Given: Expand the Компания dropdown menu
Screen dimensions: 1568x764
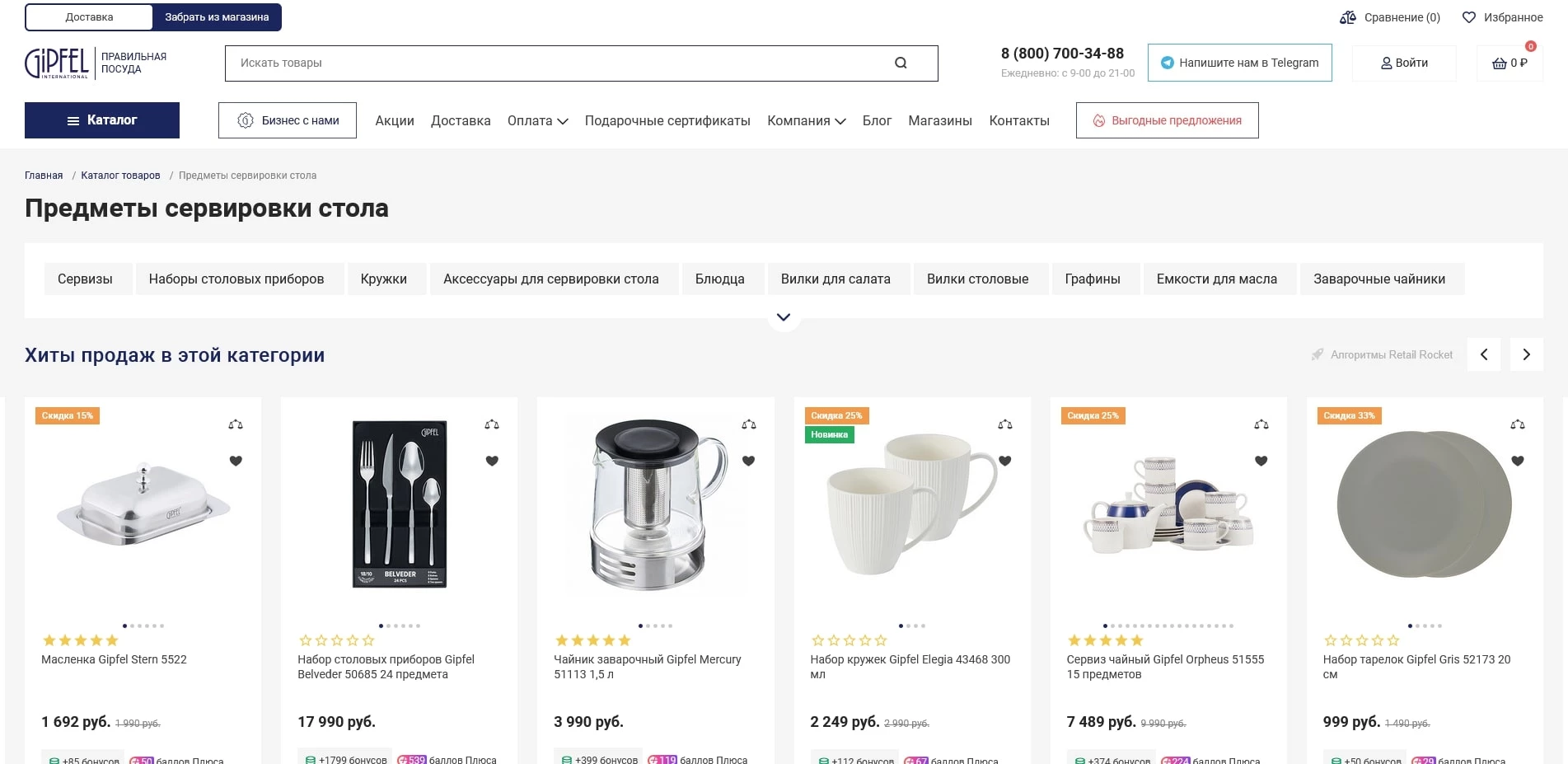Looking at the screenshot, I should click(806, 120).
